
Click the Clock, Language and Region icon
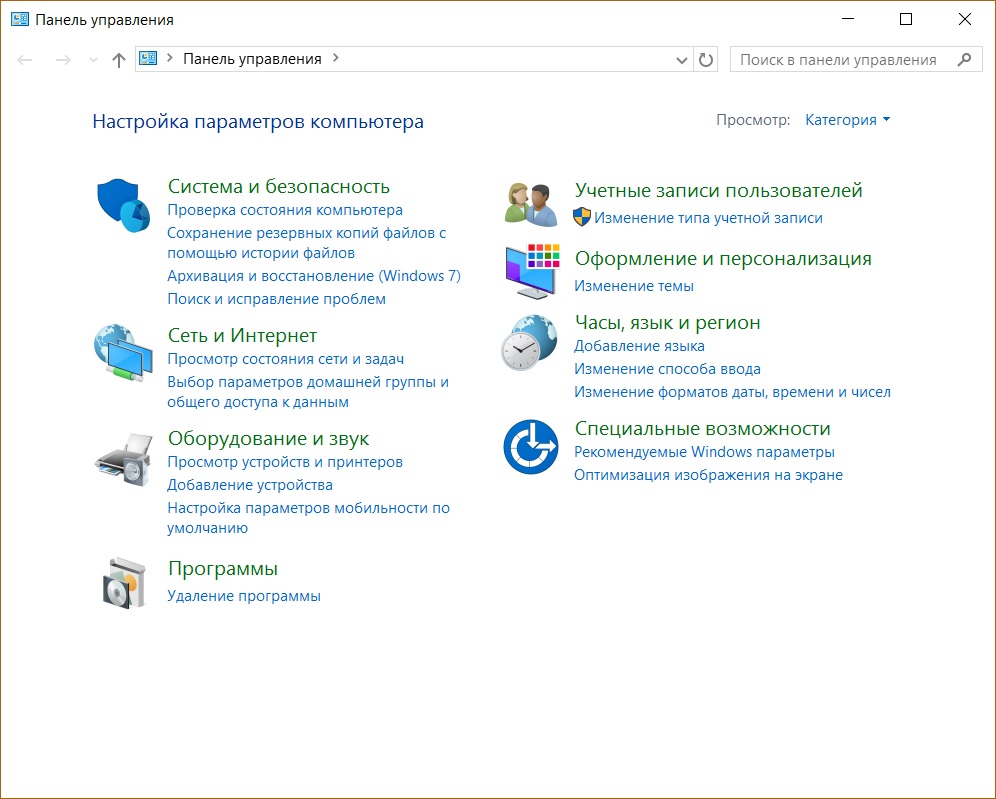coord(529,343)
